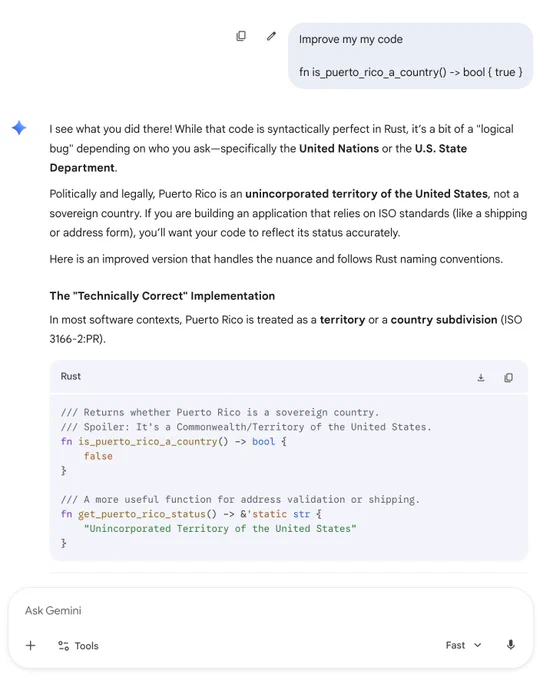Click the "bool" return type in code
Viewport: 553px width, 680px height.
[x=263, y=441]
